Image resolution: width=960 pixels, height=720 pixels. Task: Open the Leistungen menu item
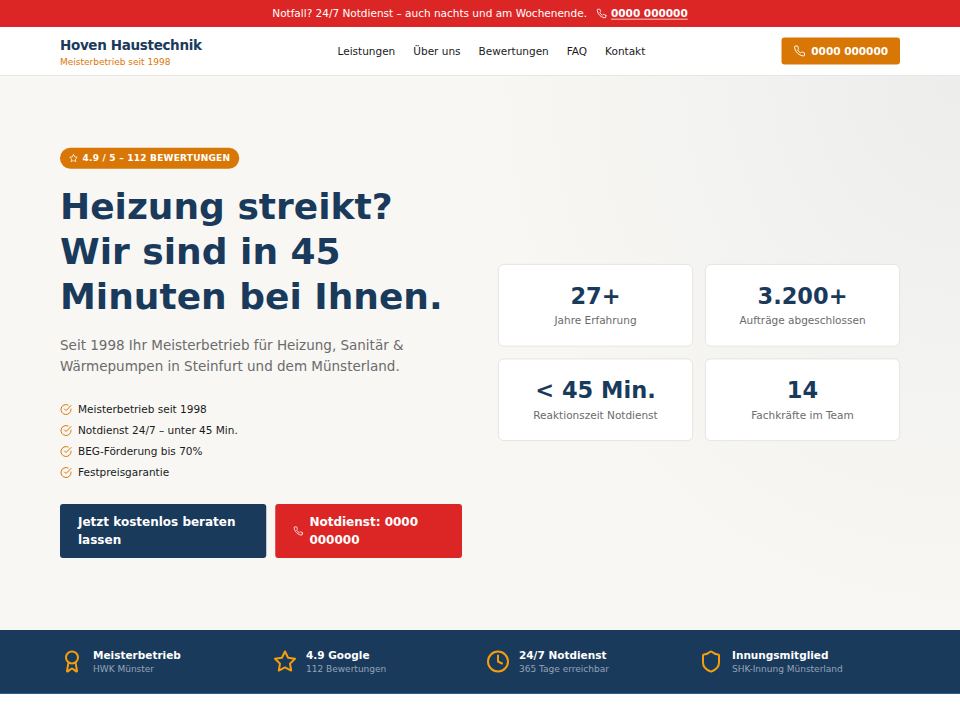tap(366, 51)
